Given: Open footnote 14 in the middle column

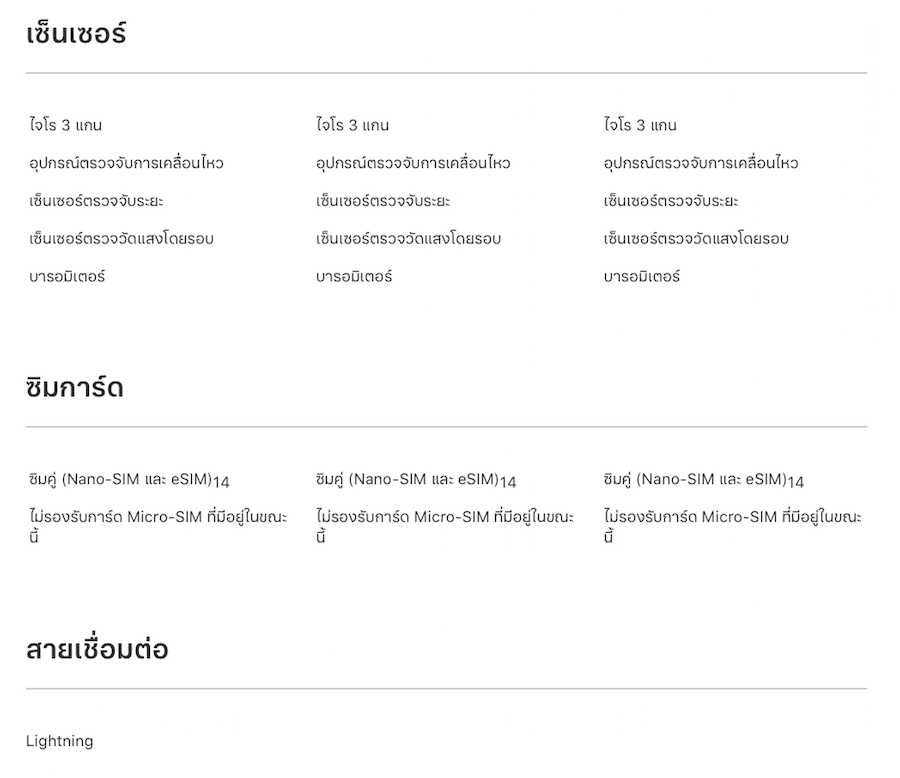Looking at the screenshot, I should pos(508,482).
